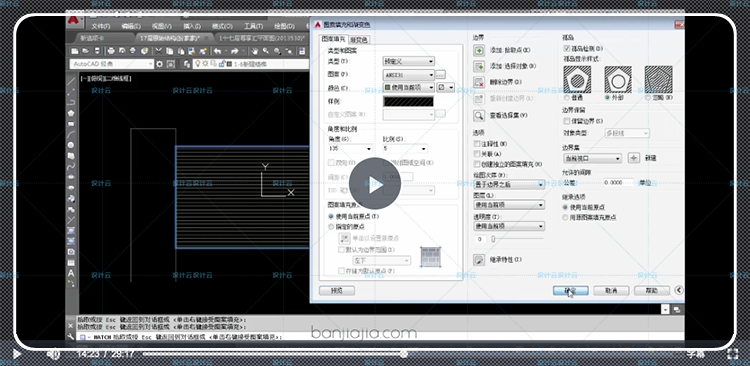Viewport: 750px width, 366px height.
Task: Open pattern browser ellipsis button beside ANSI31
Action: (x=441, y=75)
